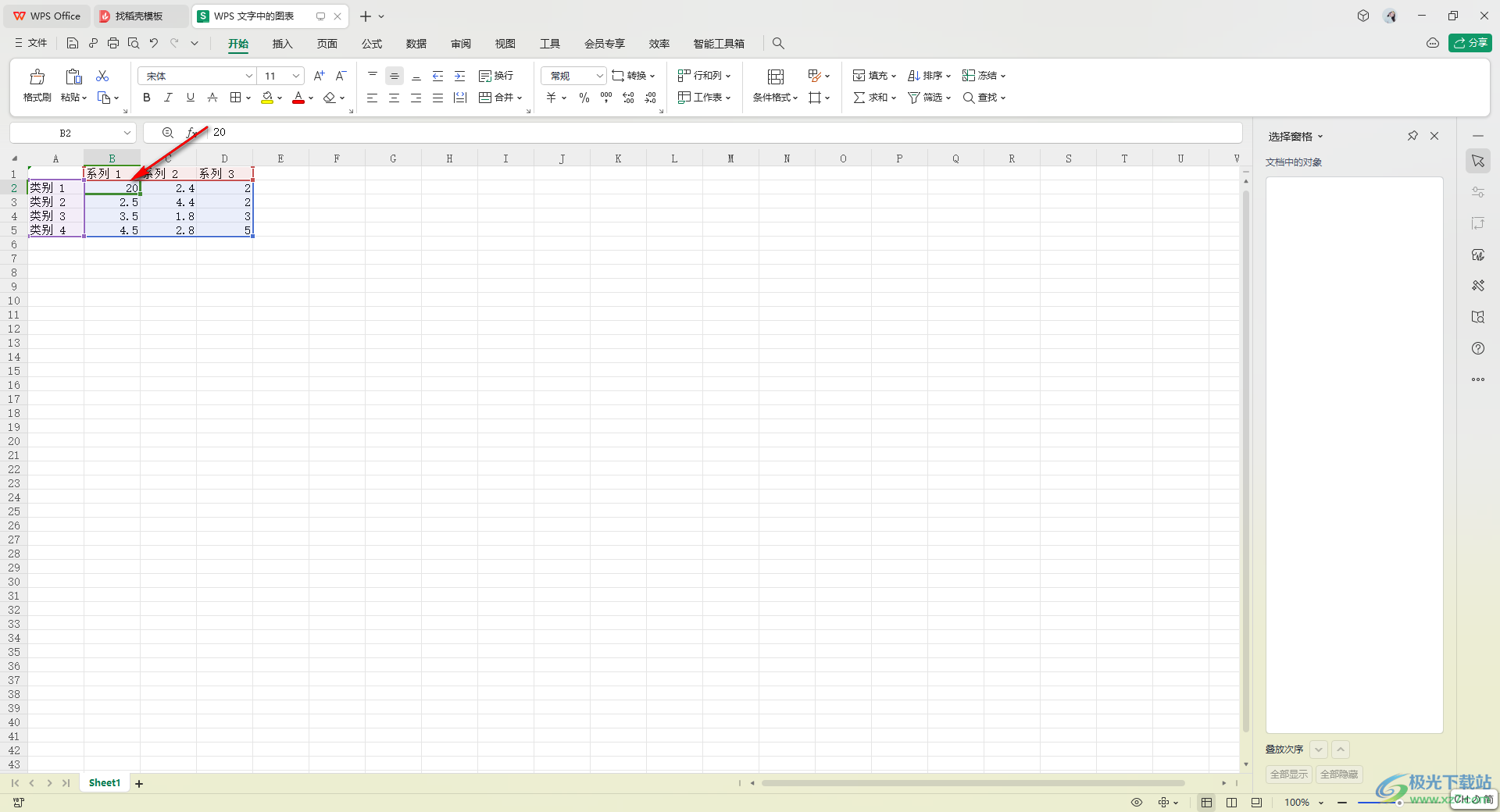This screenshot has height=812, width=1500.
Task: Click the Format Painter (格式刷) icon
Action: pos(37,77)
